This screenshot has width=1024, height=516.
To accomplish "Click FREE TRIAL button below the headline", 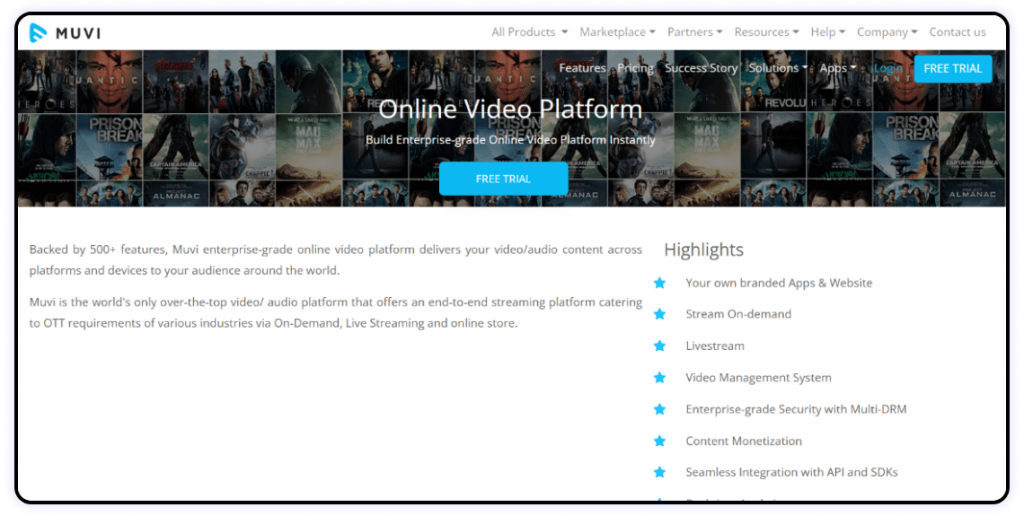I will [x=503, y=178].
